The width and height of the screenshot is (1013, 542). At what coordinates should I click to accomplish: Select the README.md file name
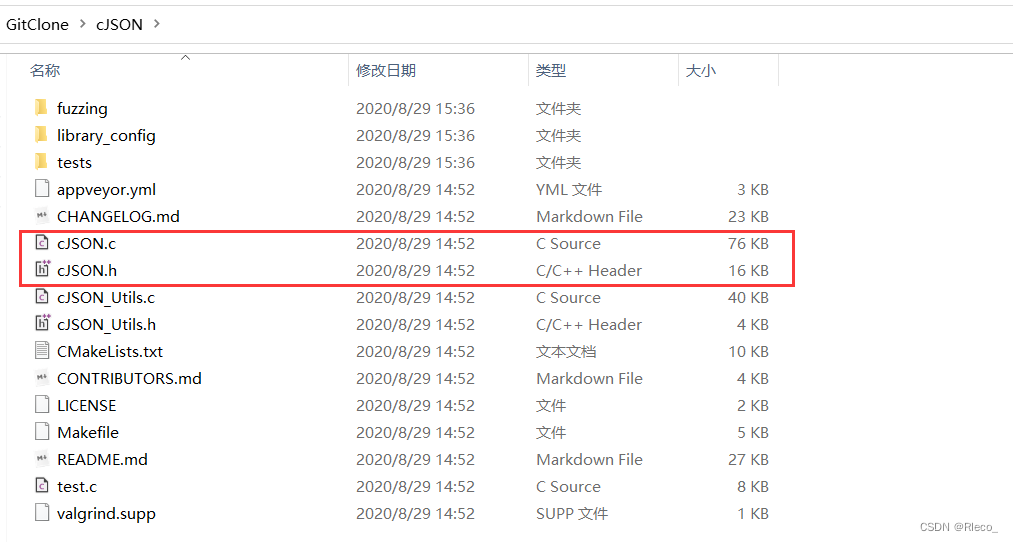pos(102,460)
